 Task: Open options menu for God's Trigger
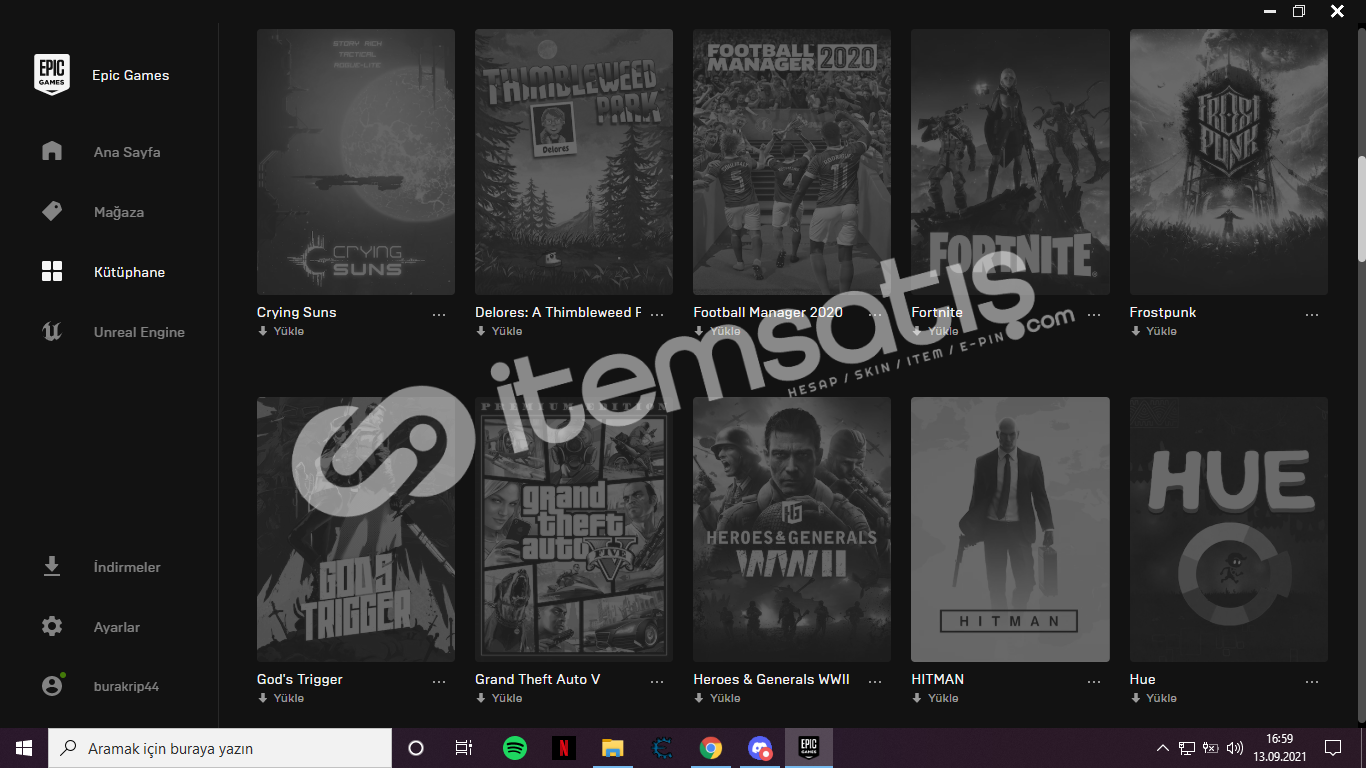point(439,680)
